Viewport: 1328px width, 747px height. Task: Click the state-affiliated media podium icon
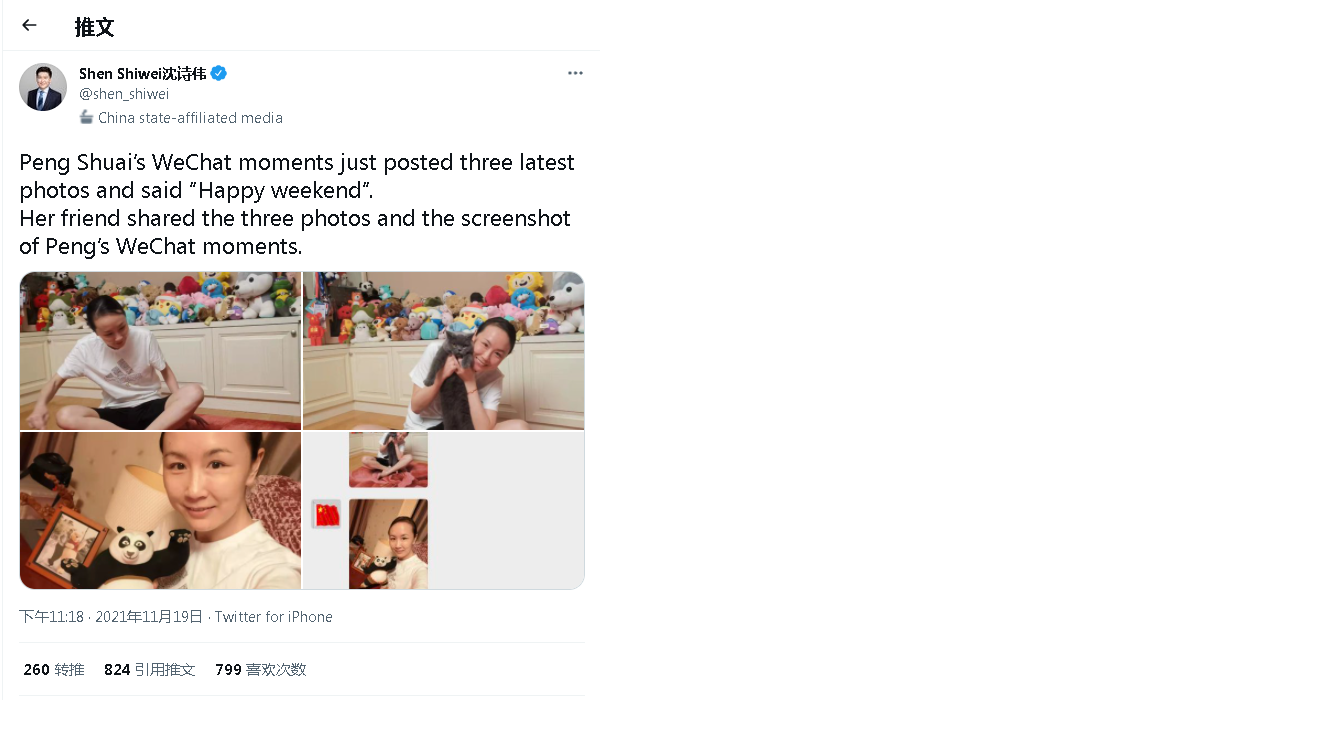point(86,117)
